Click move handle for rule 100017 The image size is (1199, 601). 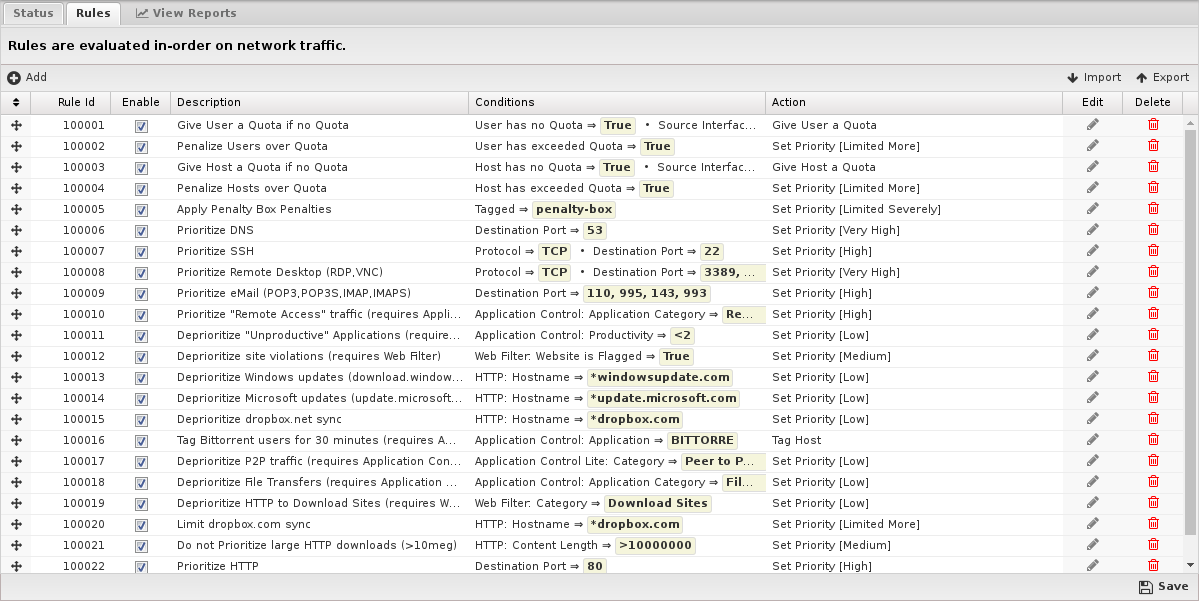[x=16, y=461]
